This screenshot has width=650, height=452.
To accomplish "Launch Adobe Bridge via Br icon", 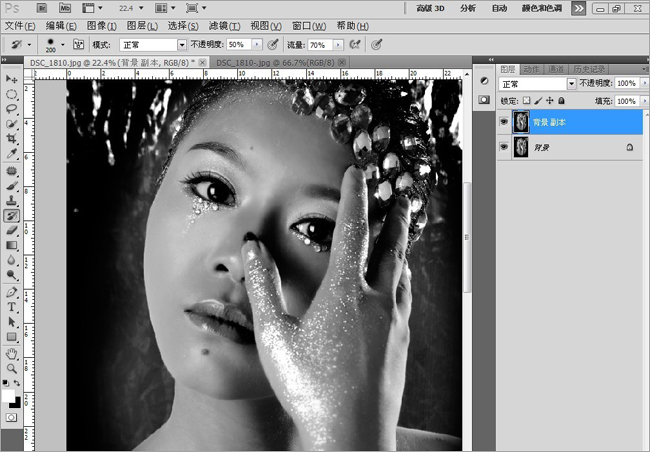I will 42,8.
